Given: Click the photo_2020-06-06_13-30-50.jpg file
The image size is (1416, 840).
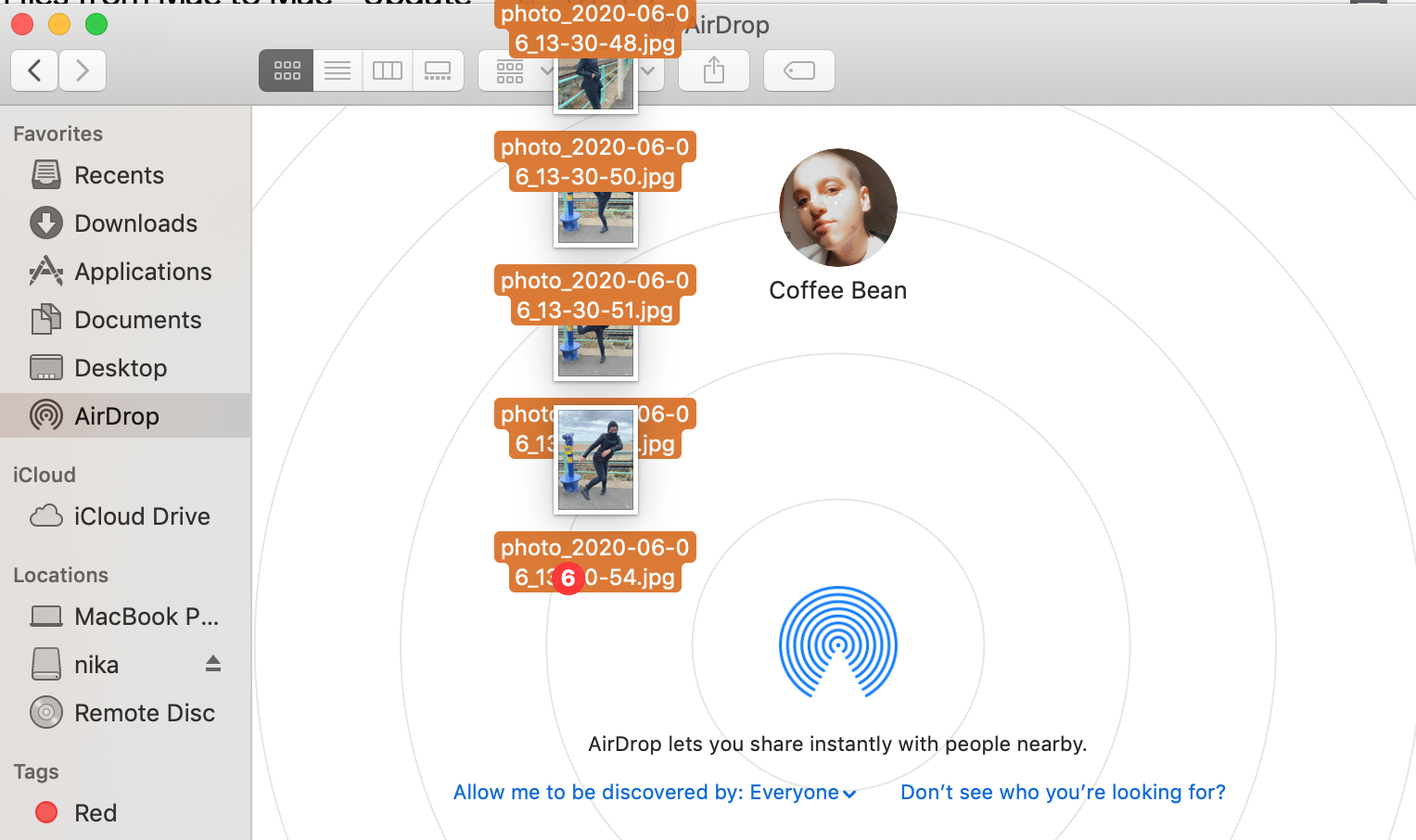Looking at the screenshot, I should tap(595, 162).
